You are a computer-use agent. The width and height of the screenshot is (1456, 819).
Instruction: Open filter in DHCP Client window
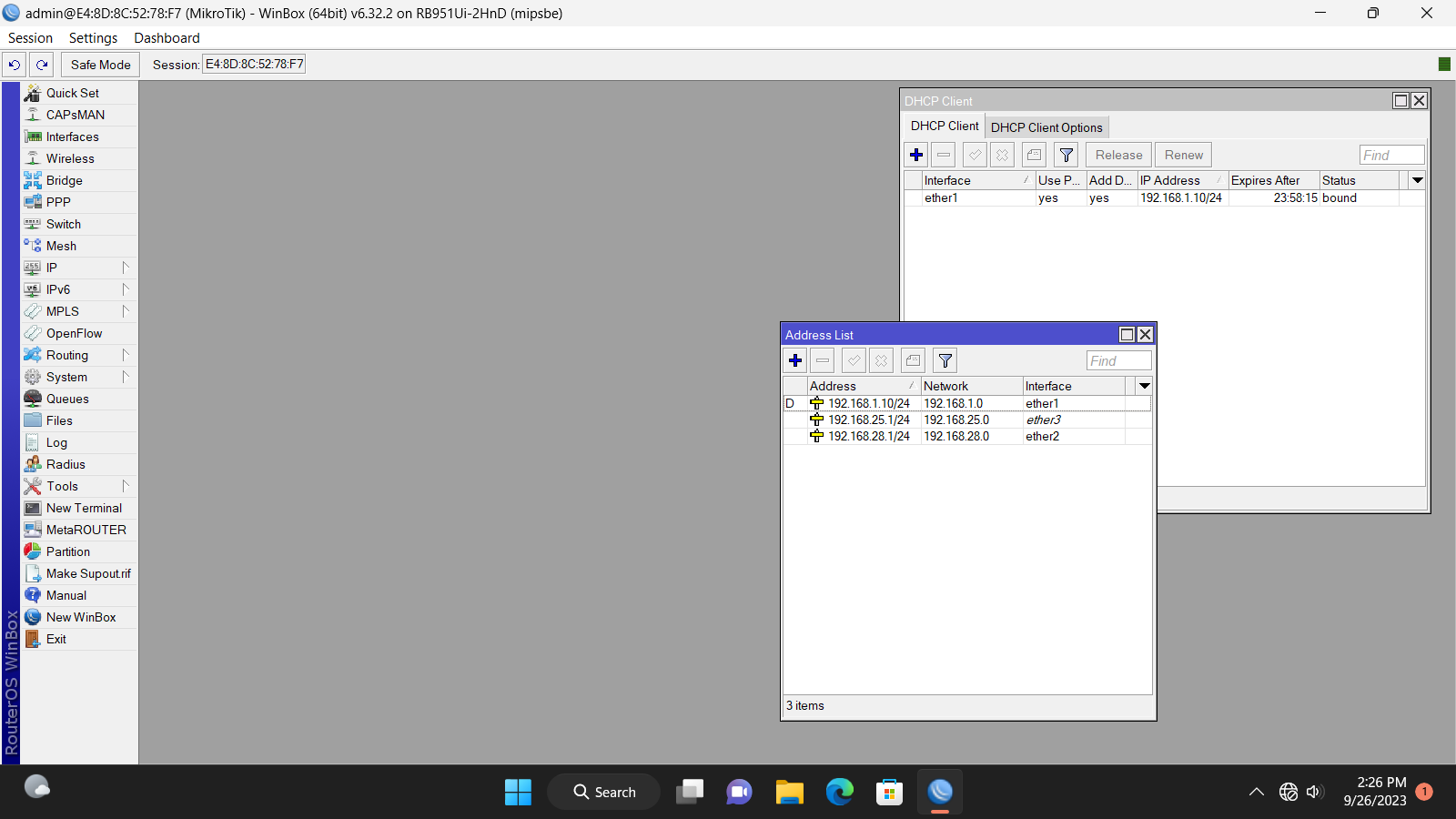point(1067,155)
